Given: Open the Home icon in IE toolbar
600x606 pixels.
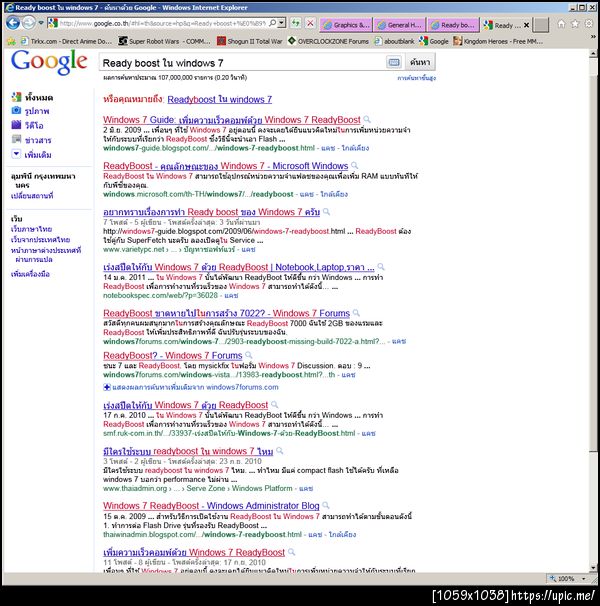Looking at the screenshot, I should [x=561, y=24].
